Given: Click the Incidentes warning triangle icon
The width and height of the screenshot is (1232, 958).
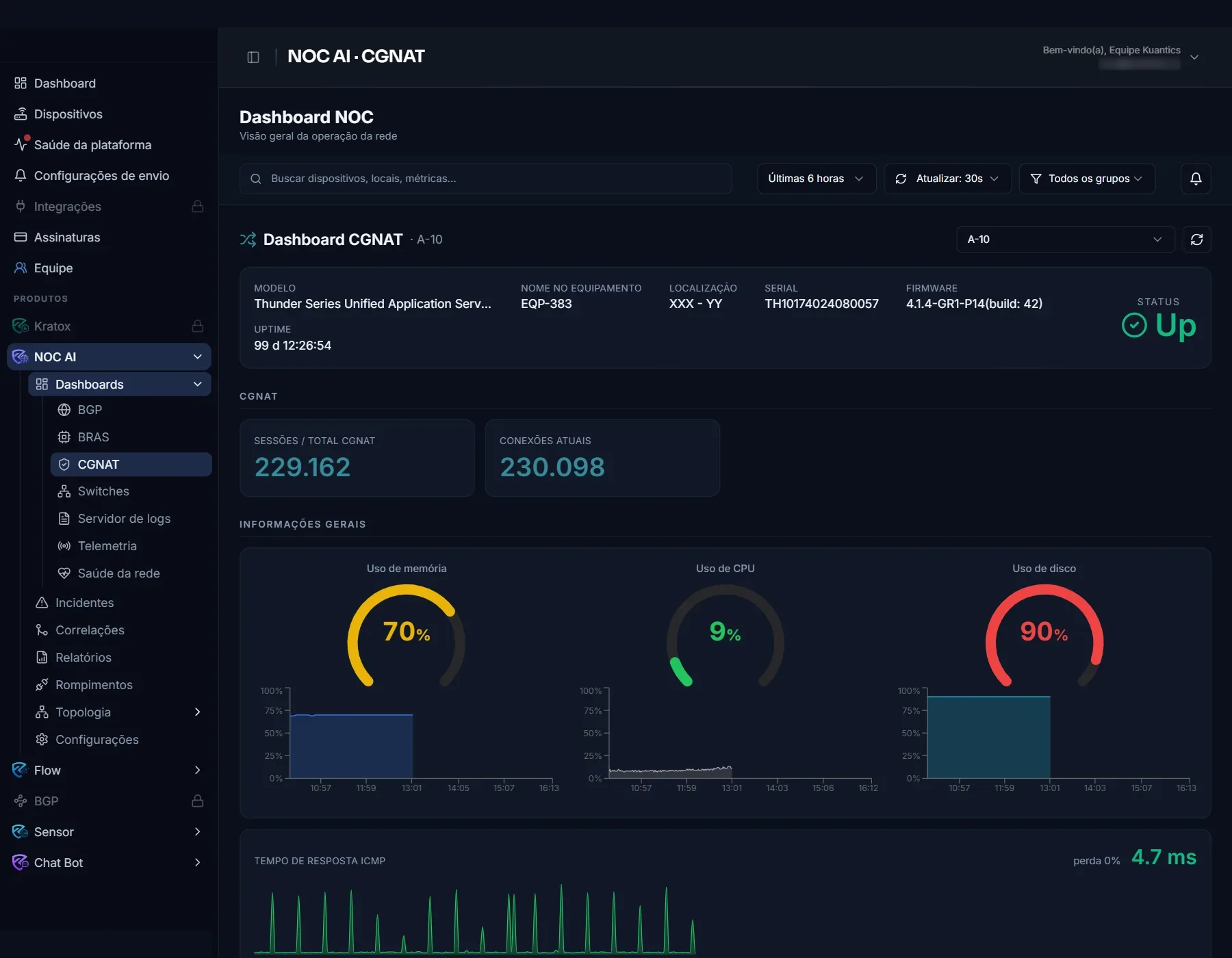Looking at the screenshot, I should [x=42, y=603].
